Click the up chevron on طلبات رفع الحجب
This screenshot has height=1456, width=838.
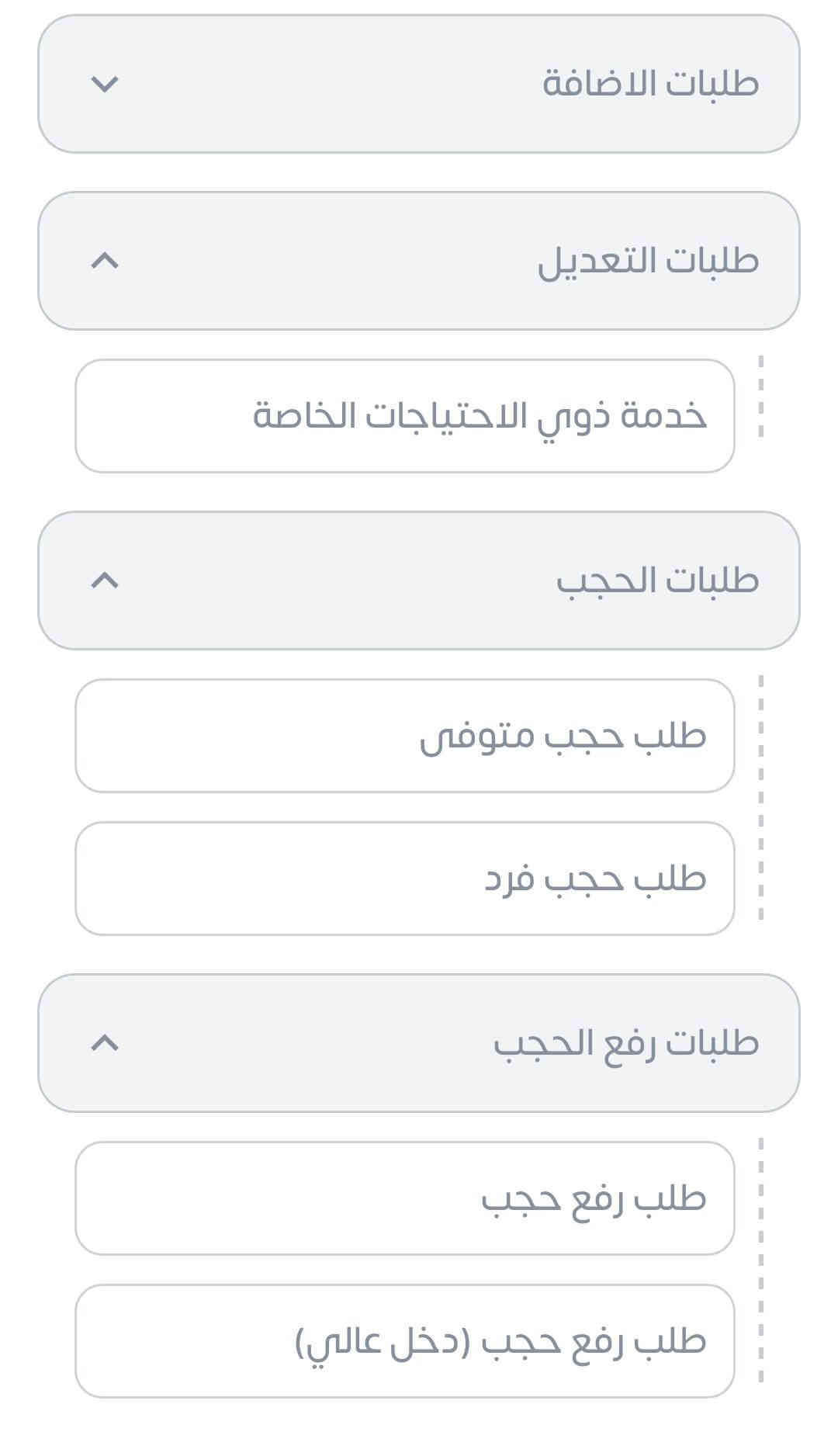[105, 1043]
